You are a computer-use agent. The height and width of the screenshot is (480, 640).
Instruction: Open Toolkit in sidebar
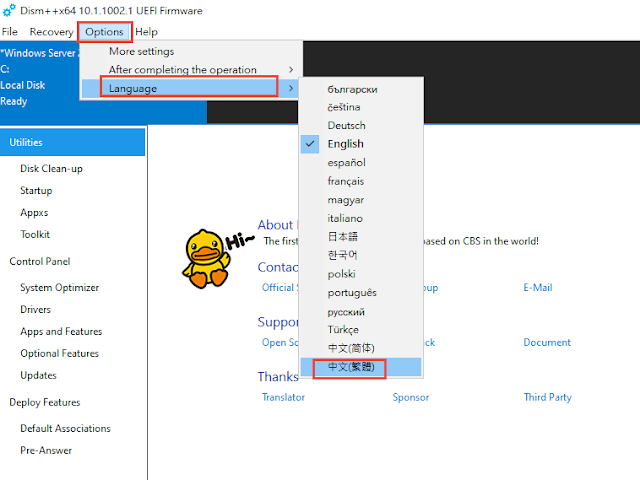point(35,234)
